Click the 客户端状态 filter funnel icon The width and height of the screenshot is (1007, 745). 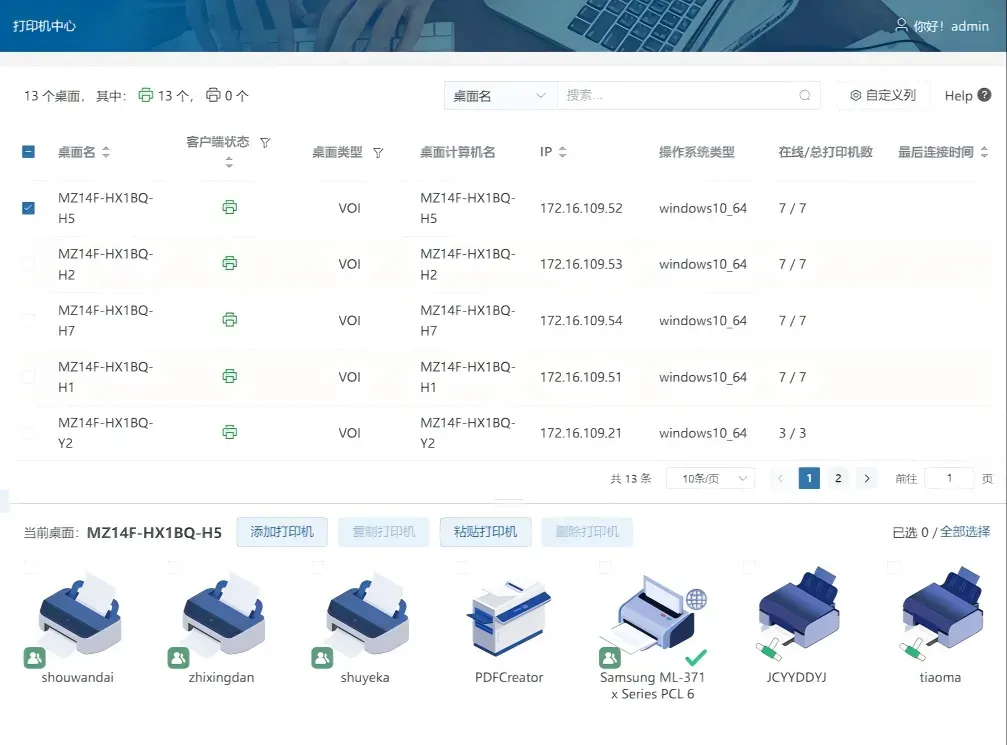(x=265, y=143)
